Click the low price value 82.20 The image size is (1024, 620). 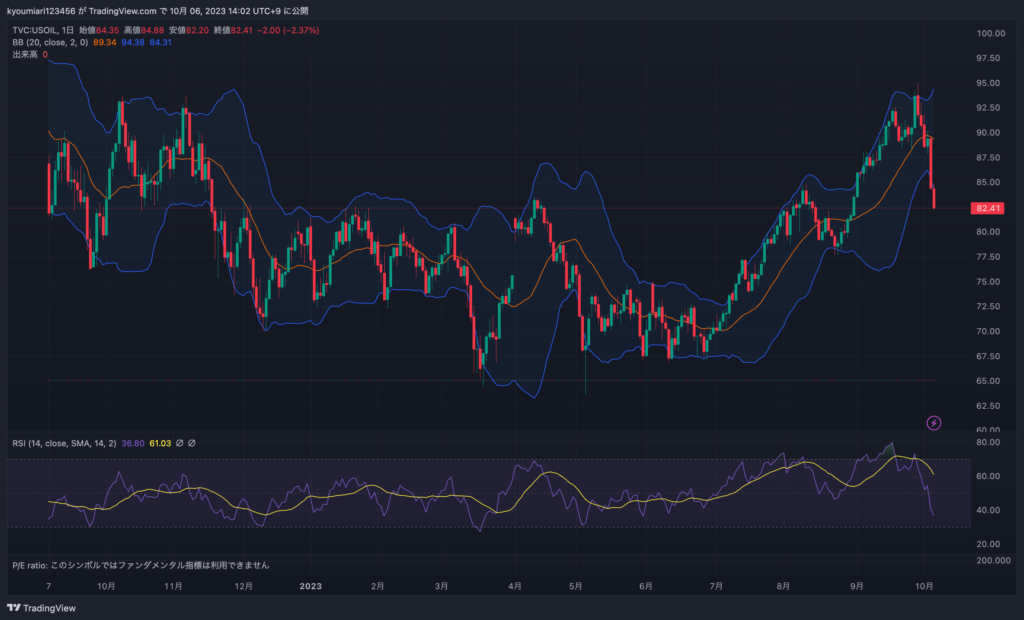tap(197, 30)
